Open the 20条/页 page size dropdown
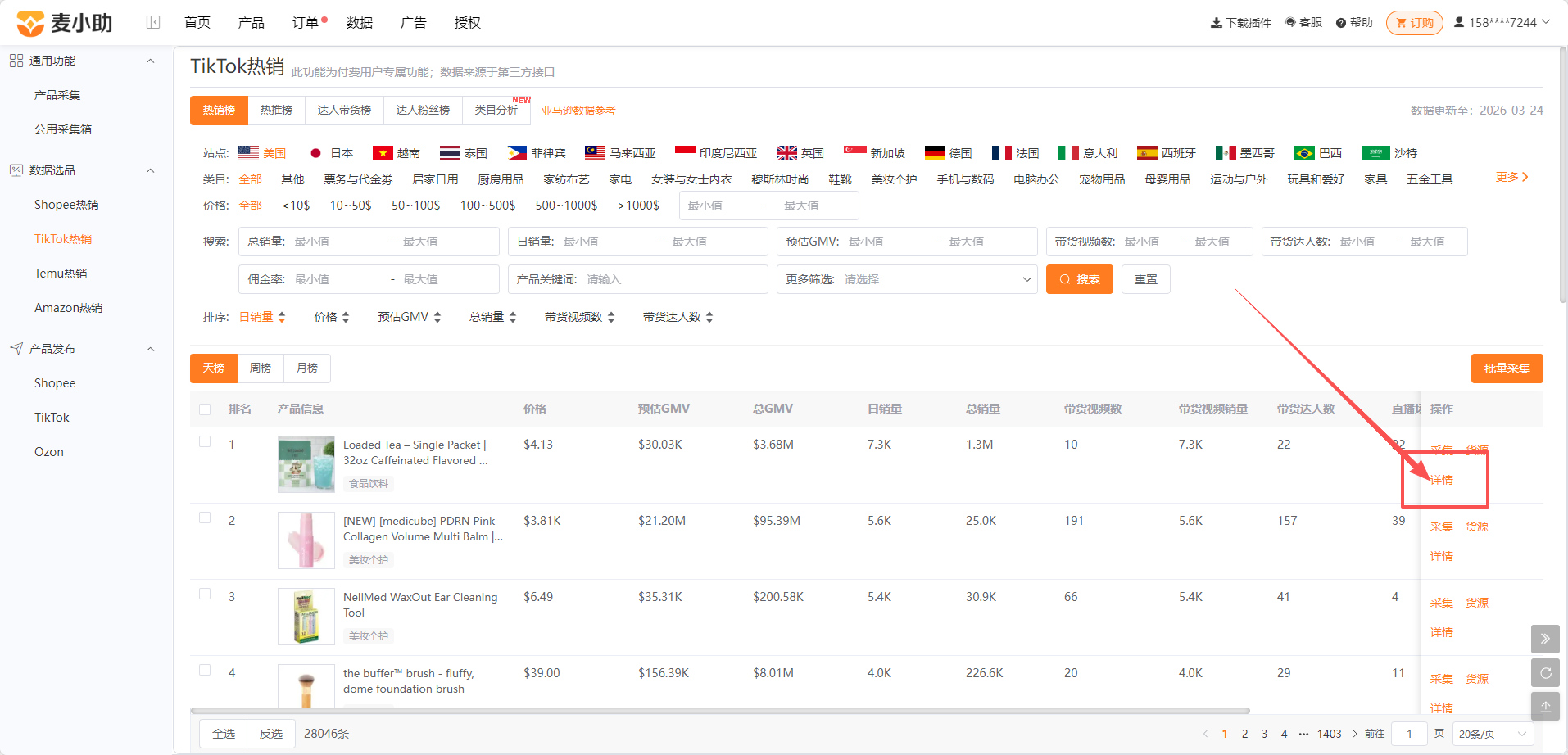This screenshot has width=1568, height=755. point(1493,734)
